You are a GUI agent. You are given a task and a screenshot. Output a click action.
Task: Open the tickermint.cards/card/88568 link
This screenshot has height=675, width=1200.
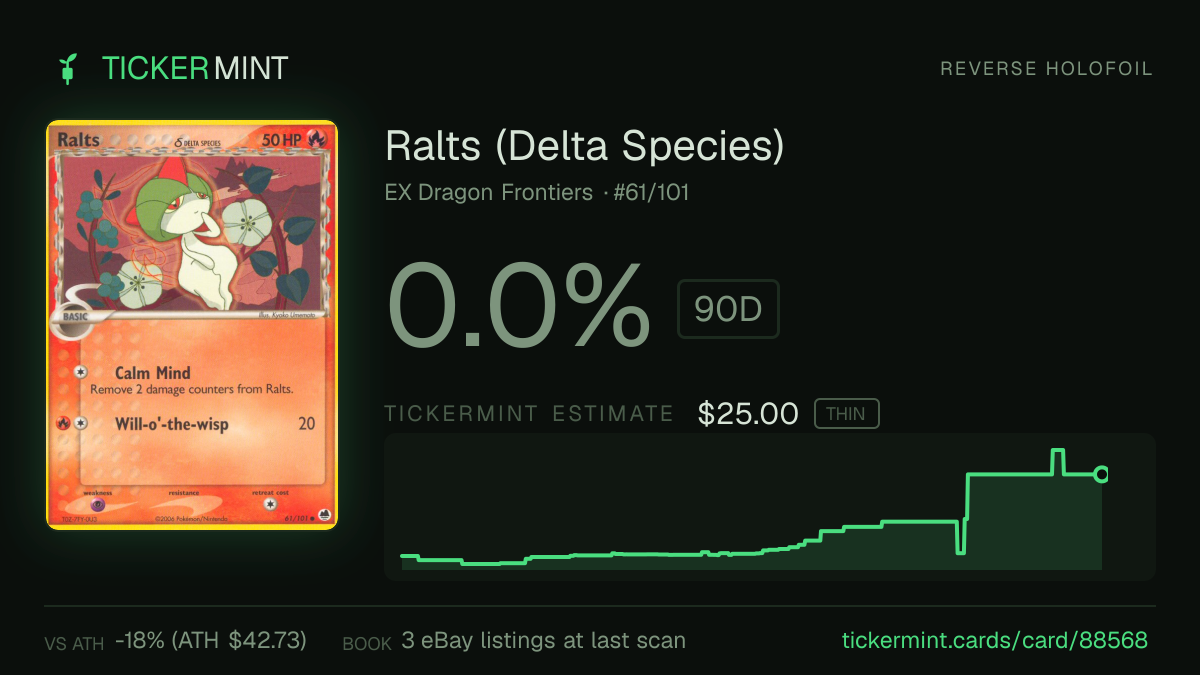pyautogui.click(x=995, y=640)
